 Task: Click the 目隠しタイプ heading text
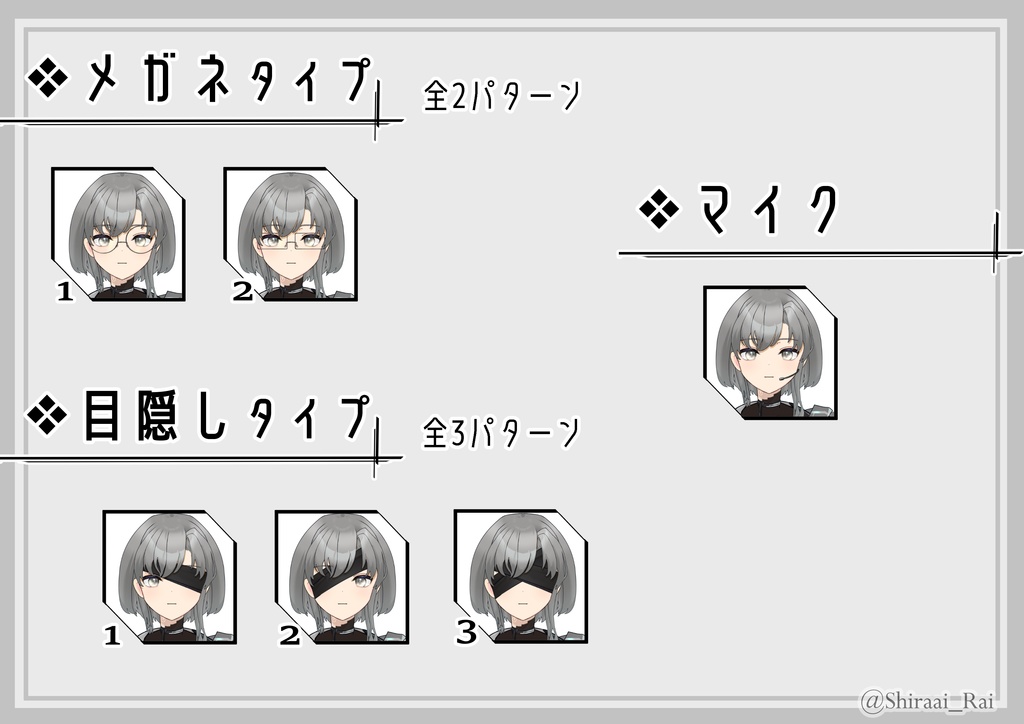[x=227, y=417]
